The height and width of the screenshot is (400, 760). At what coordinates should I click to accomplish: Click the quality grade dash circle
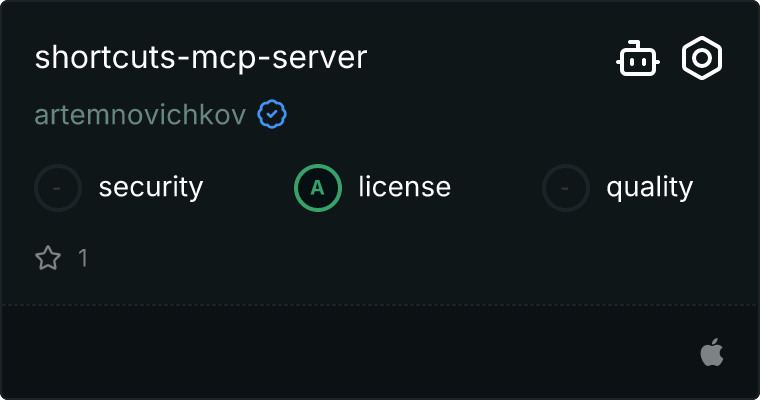(566, 187)
